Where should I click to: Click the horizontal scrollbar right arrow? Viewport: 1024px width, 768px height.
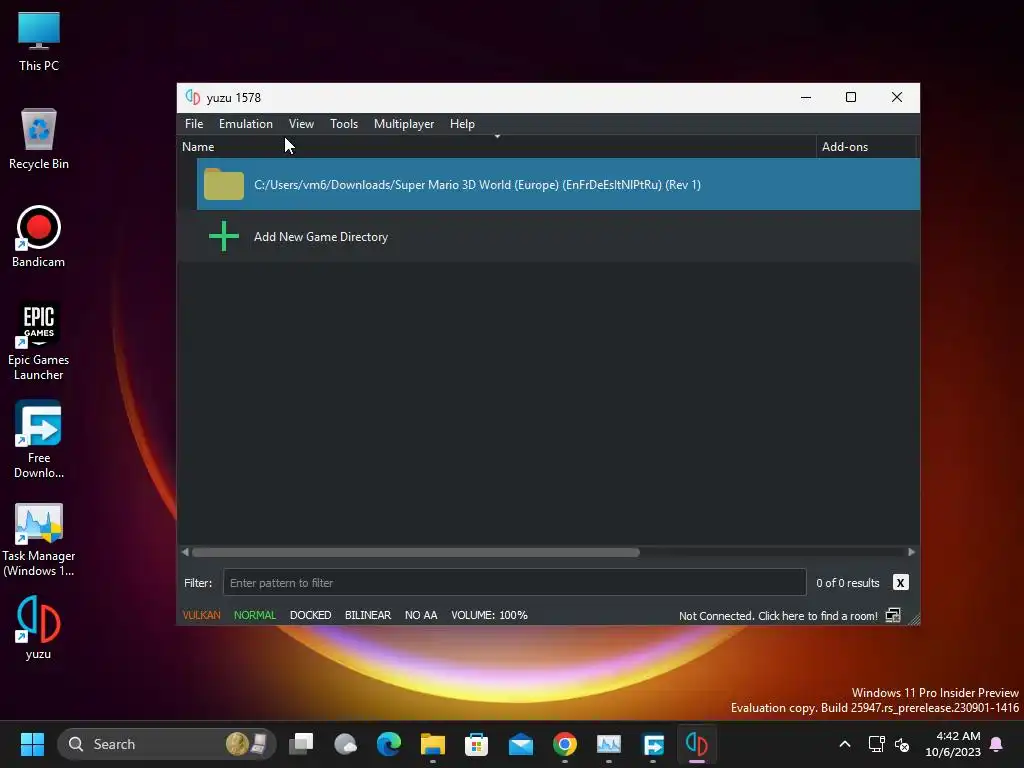(x=911, y=552)
